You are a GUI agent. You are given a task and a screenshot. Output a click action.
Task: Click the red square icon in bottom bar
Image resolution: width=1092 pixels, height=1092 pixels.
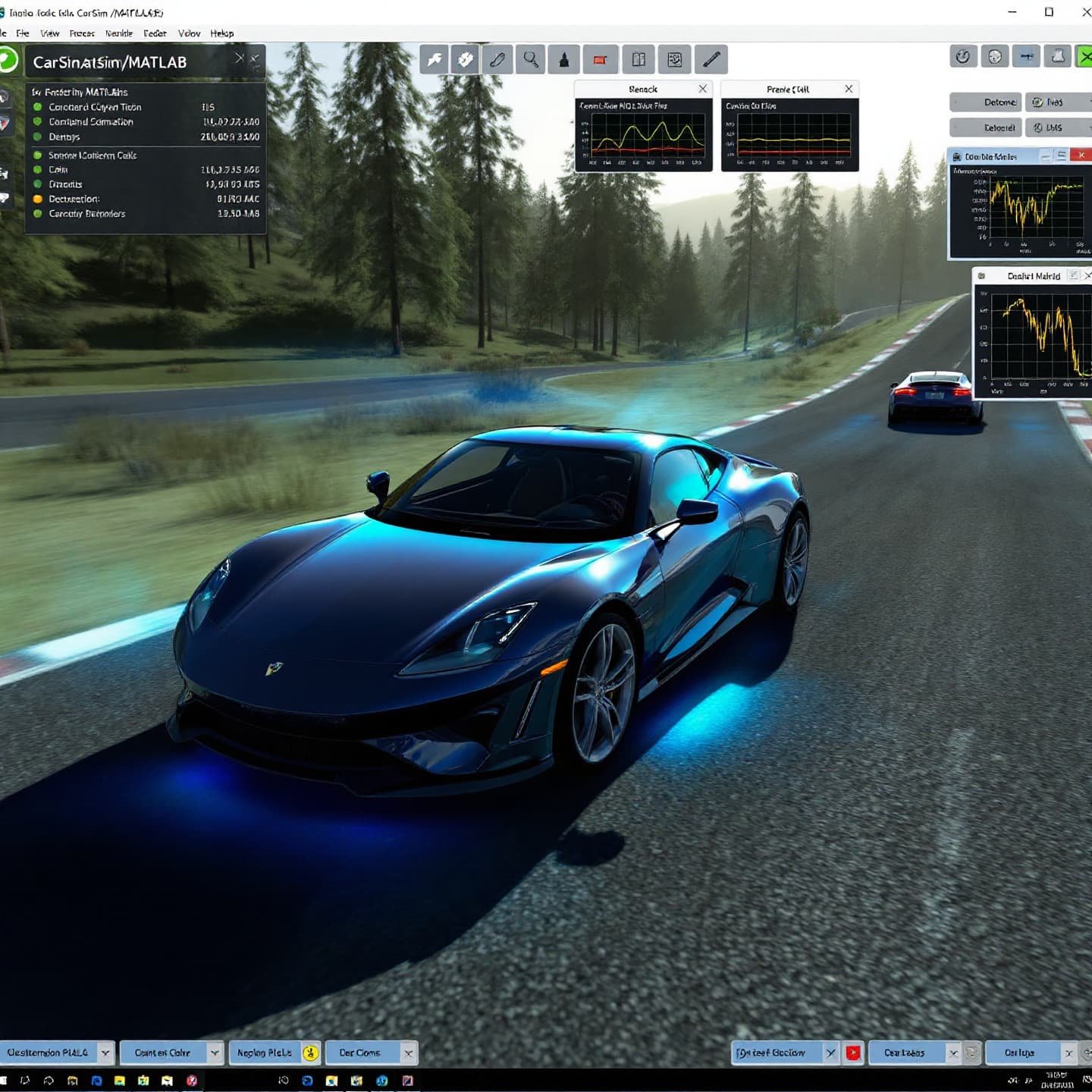point(853,1053)
